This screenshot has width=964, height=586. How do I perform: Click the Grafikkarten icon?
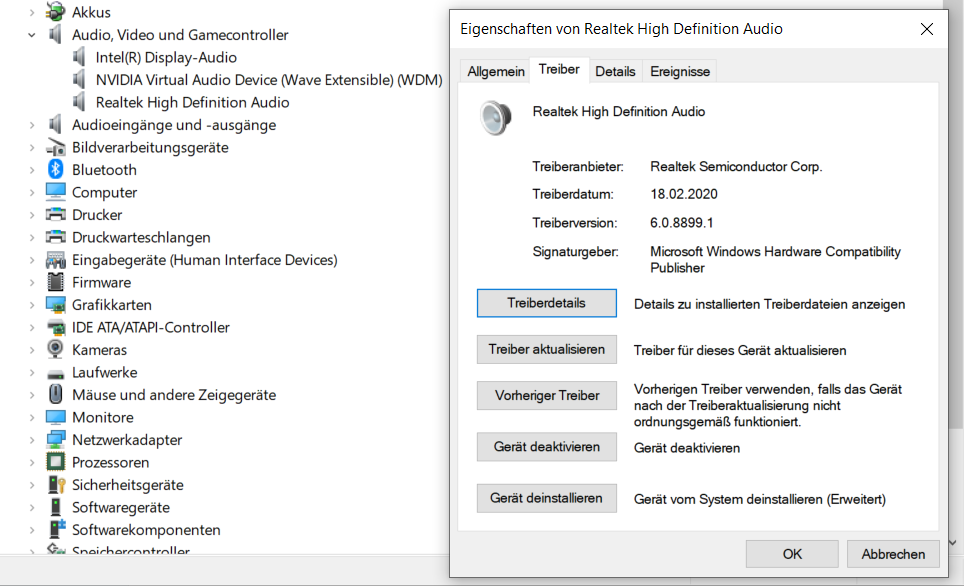55,304
